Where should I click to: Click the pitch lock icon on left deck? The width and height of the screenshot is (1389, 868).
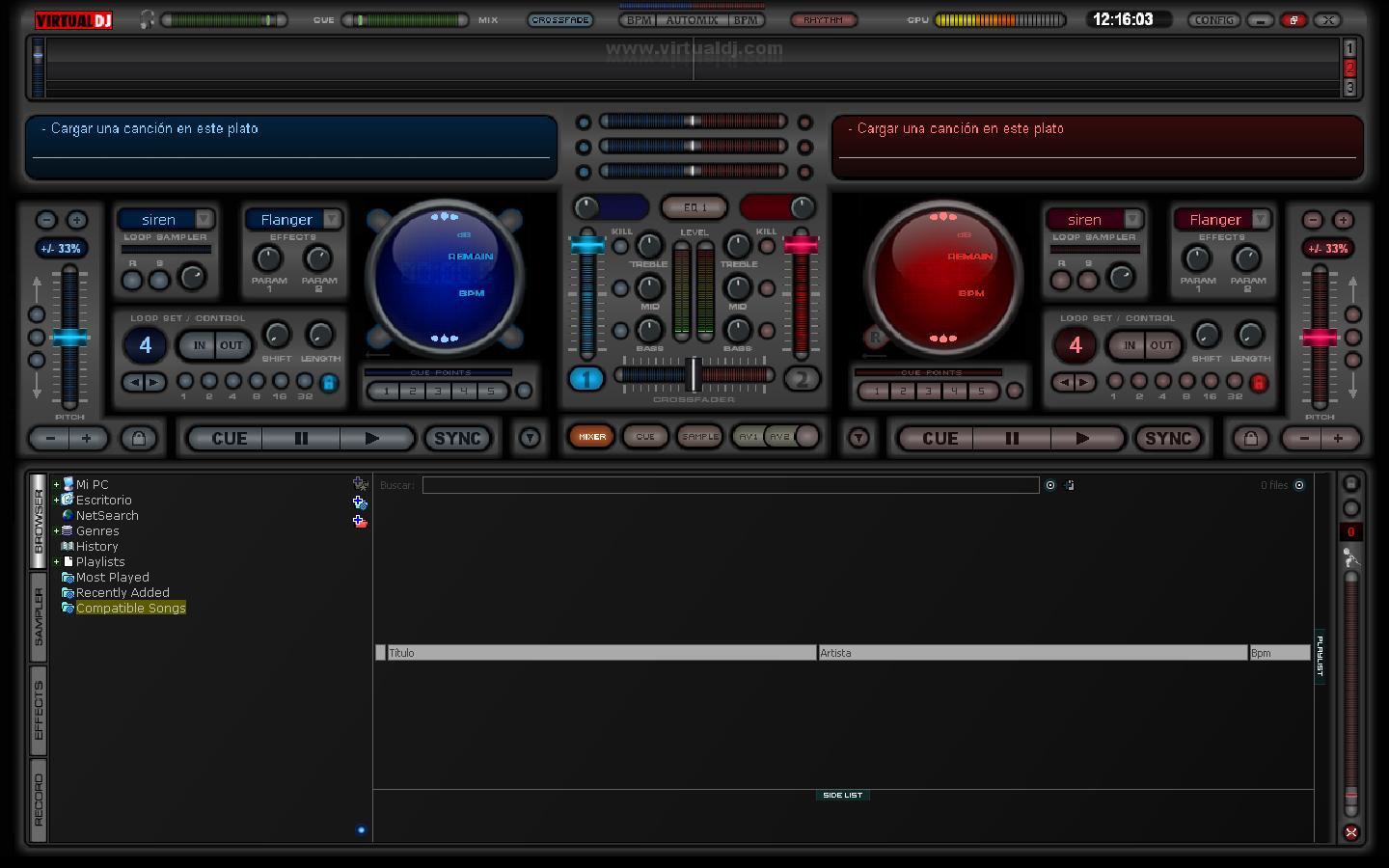140,438
